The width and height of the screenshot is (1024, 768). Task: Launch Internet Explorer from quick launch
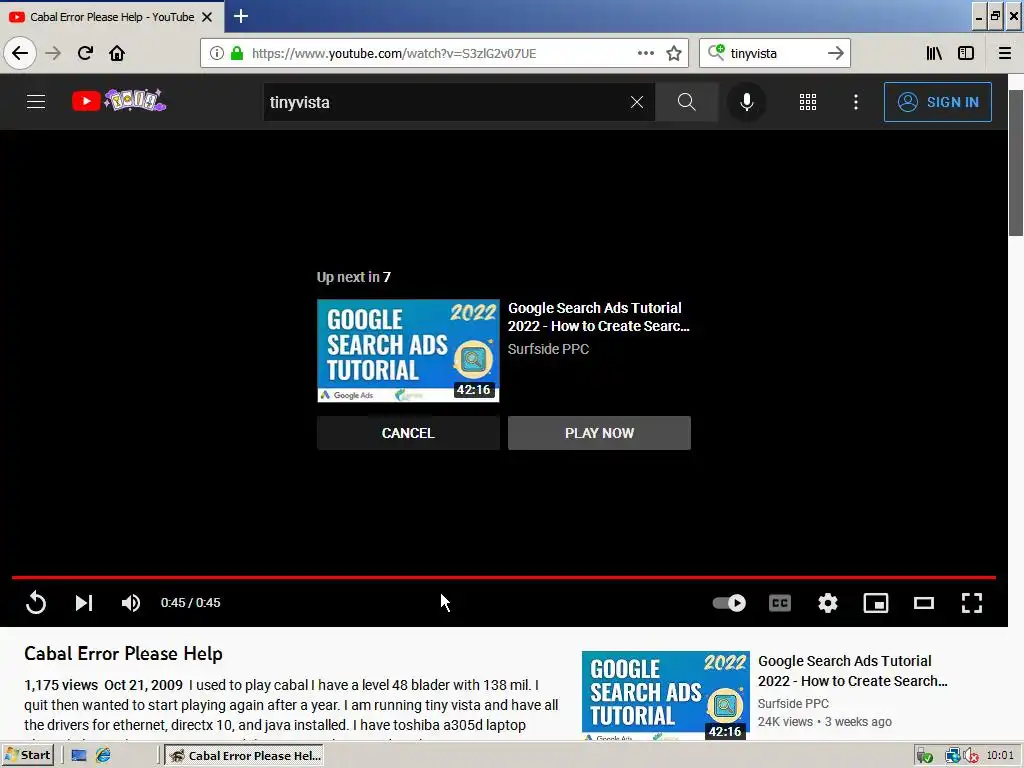(x=103, y=756)
